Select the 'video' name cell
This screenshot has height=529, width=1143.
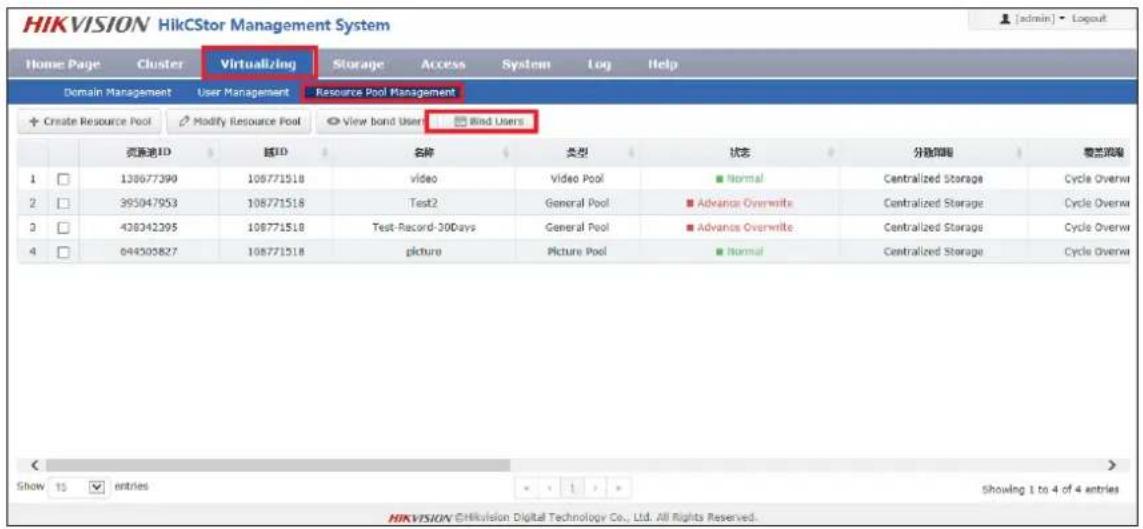point(423,179)
